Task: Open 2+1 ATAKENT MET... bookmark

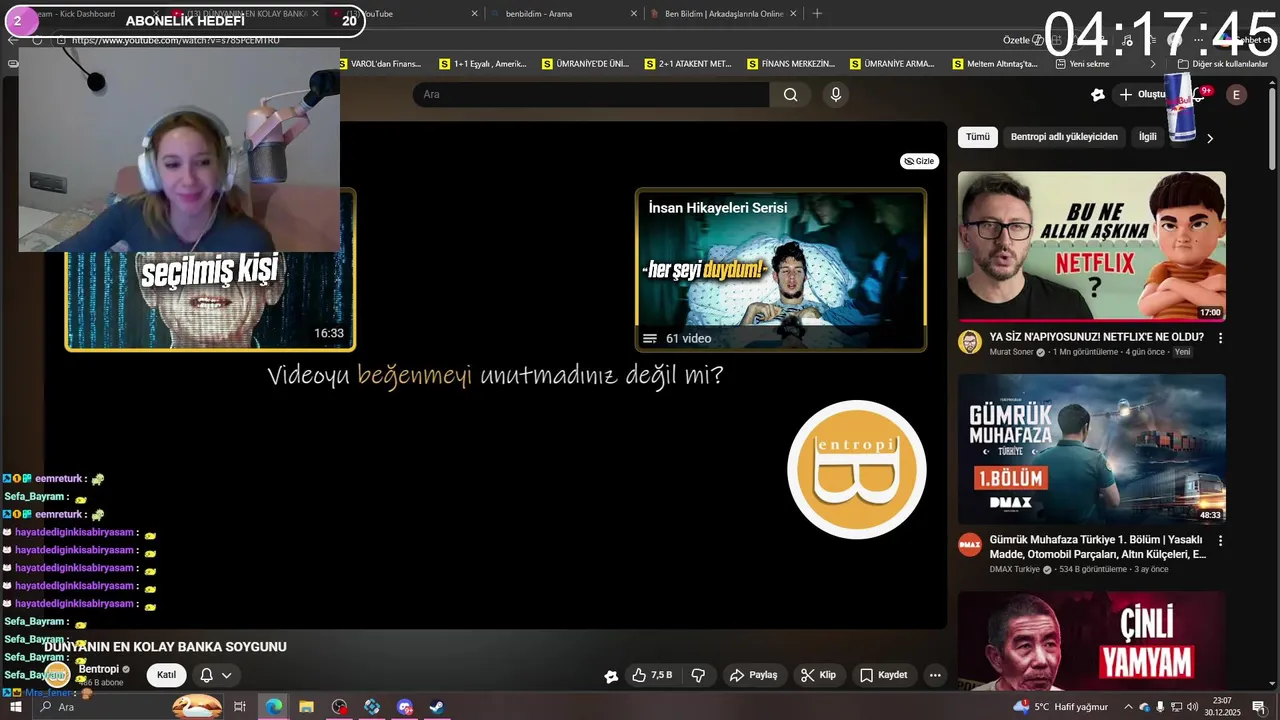Action: 688,64
